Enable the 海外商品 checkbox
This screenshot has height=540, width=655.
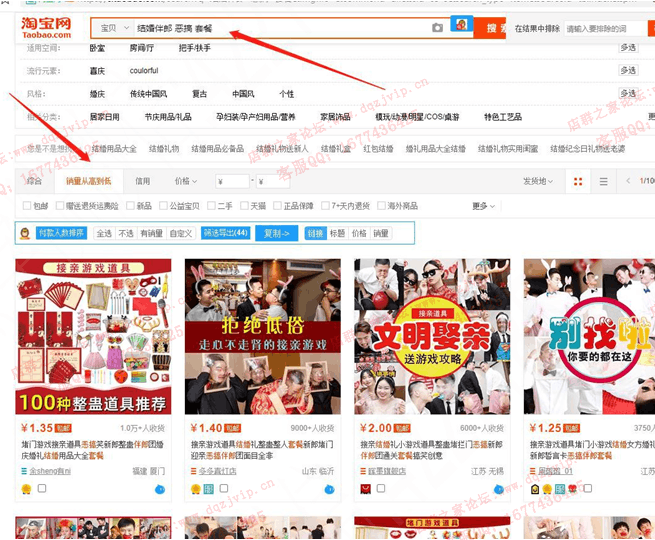(x=381, y=205)
